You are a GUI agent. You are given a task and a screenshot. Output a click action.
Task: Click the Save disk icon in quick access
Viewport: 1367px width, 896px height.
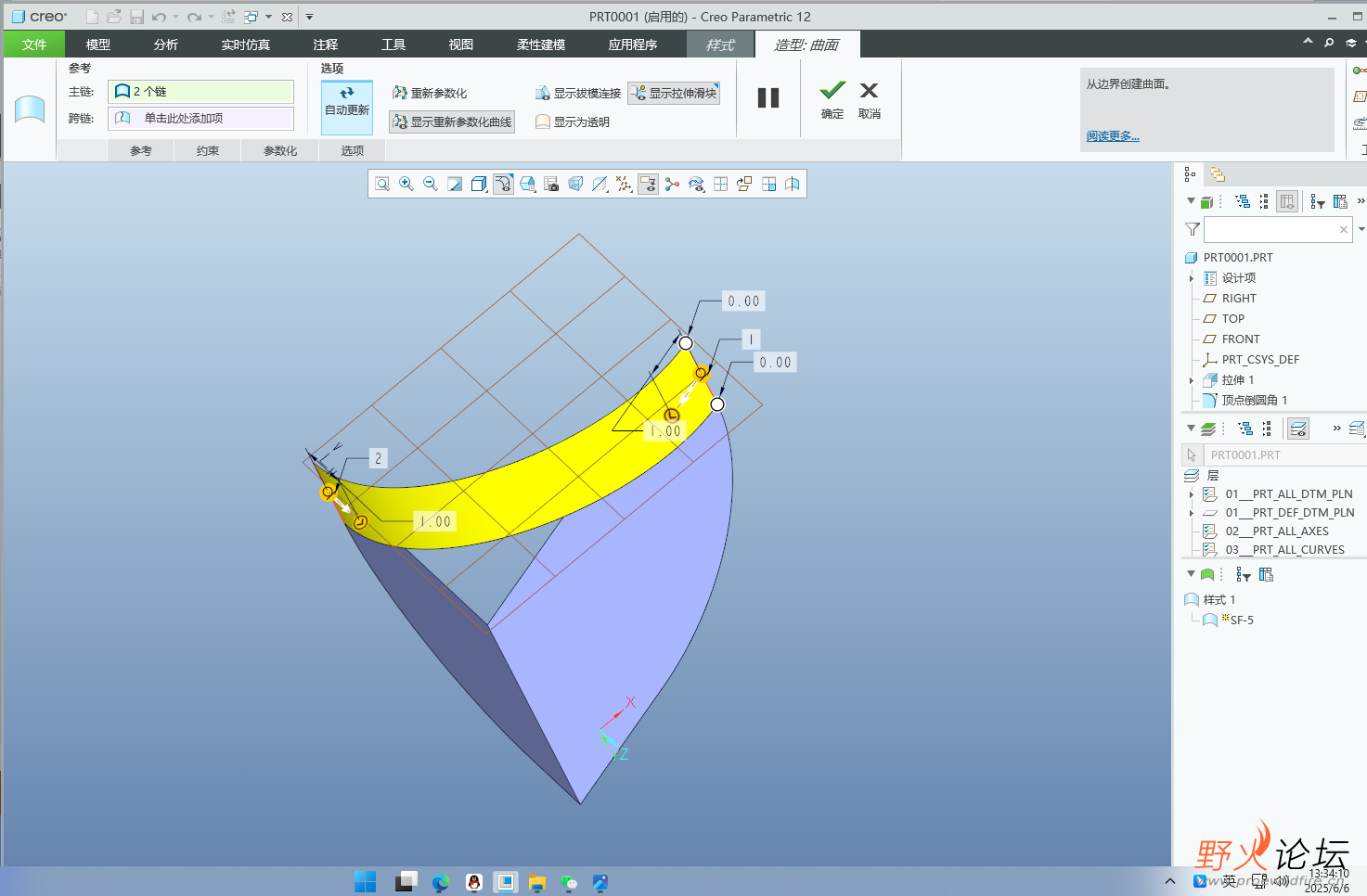click(136, 17)
